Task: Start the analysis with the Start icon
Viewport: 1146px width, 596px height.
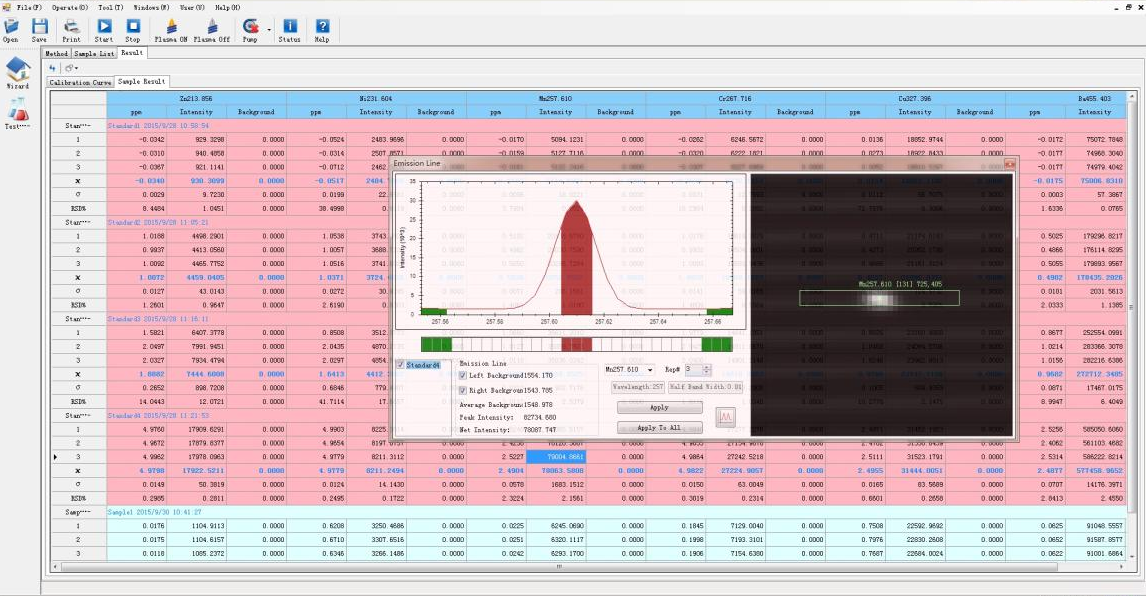Action: pyautogui.click(x=104, y=27)
